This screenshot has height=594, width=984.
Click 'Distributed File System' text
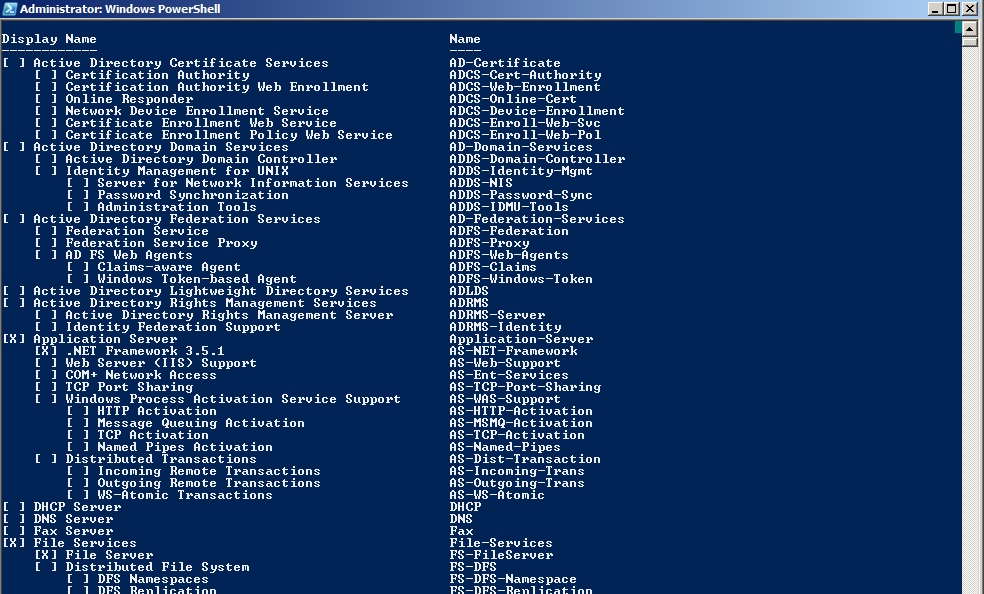click(158, 567)
